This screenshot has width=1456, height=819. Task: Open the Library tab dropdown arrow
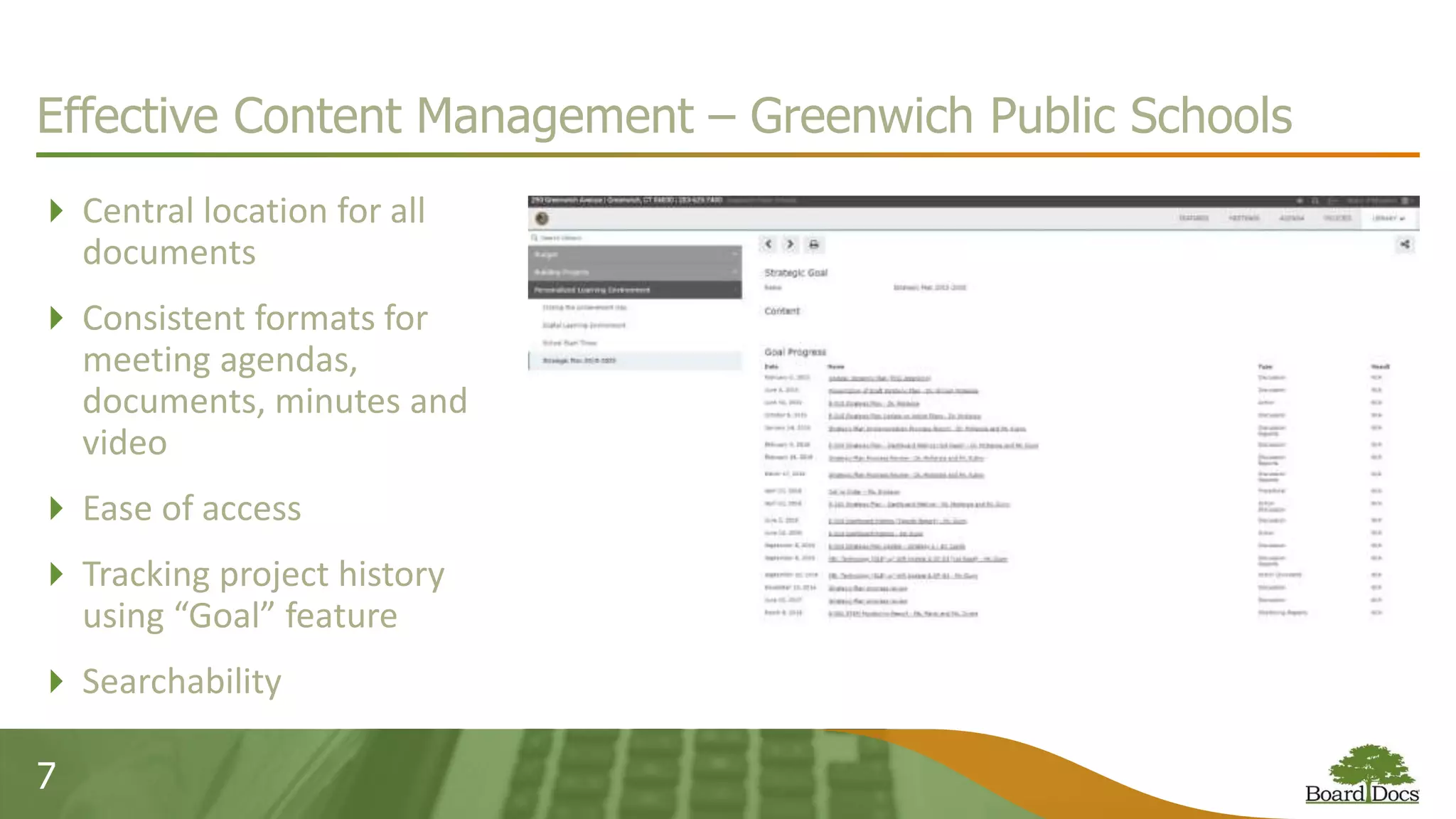[1403, 219]
